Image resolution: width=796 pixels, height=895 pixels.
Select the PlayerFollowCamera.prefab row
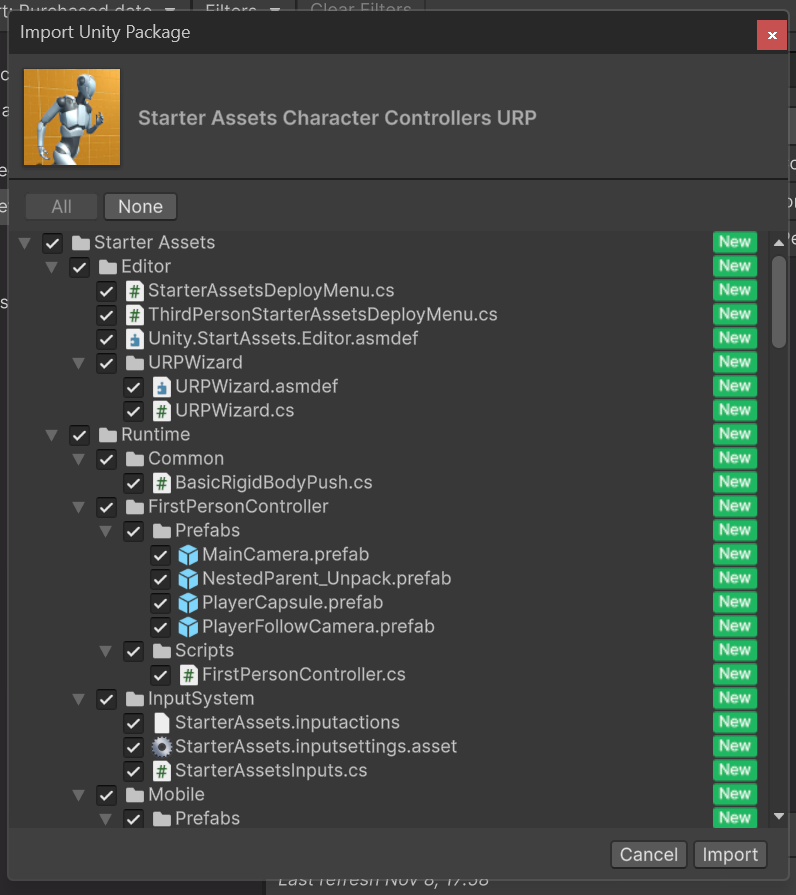318,627
